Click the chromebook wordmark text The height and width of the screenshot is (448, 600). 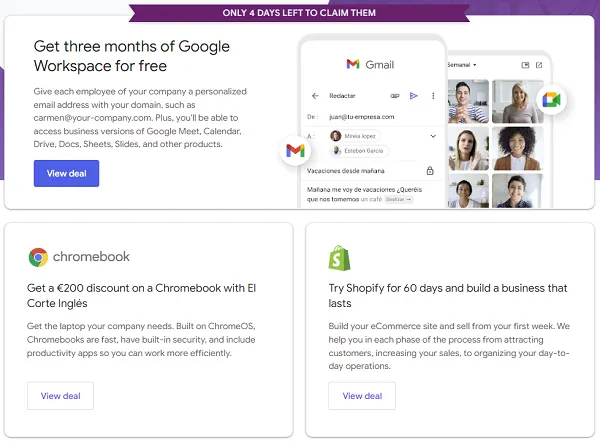coord(91,256)
